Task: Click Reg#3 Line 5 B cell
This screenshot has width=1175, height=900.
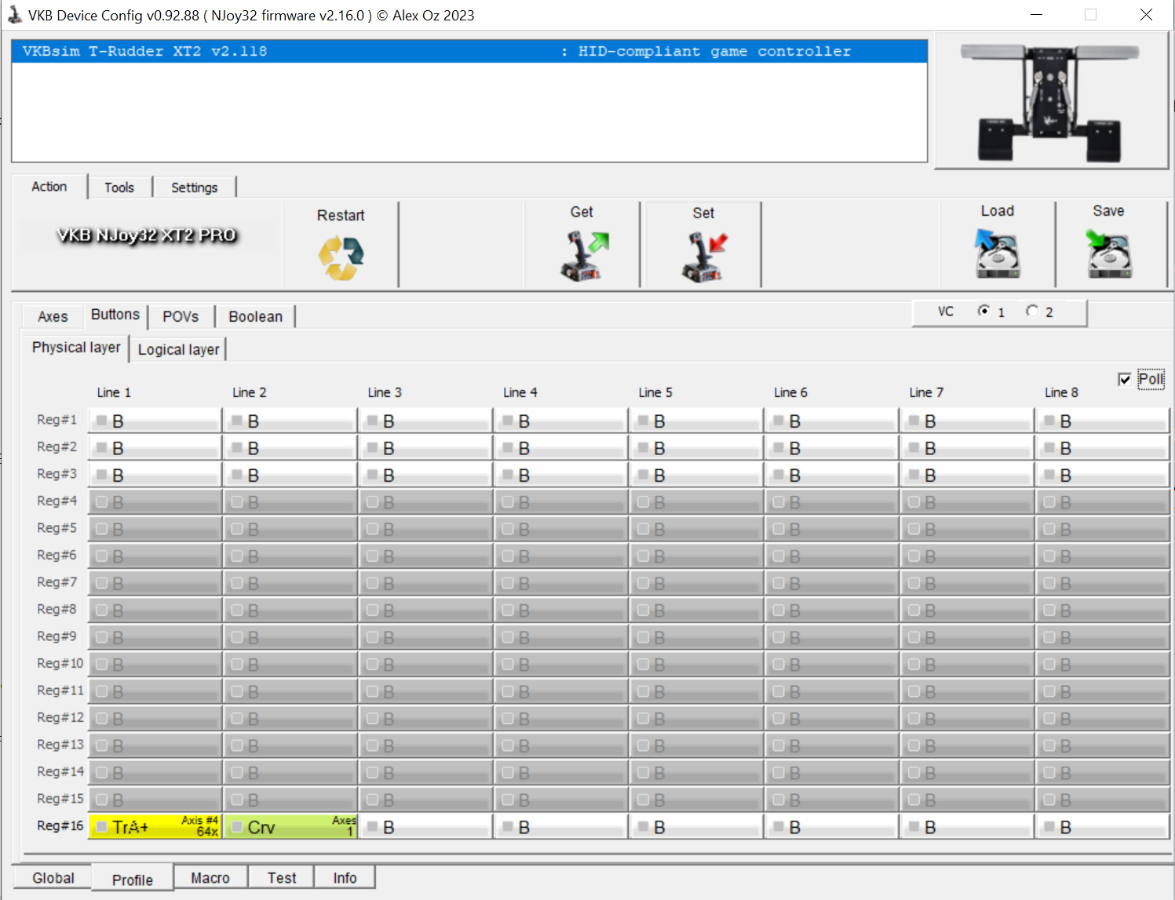Action: (697, 475)
